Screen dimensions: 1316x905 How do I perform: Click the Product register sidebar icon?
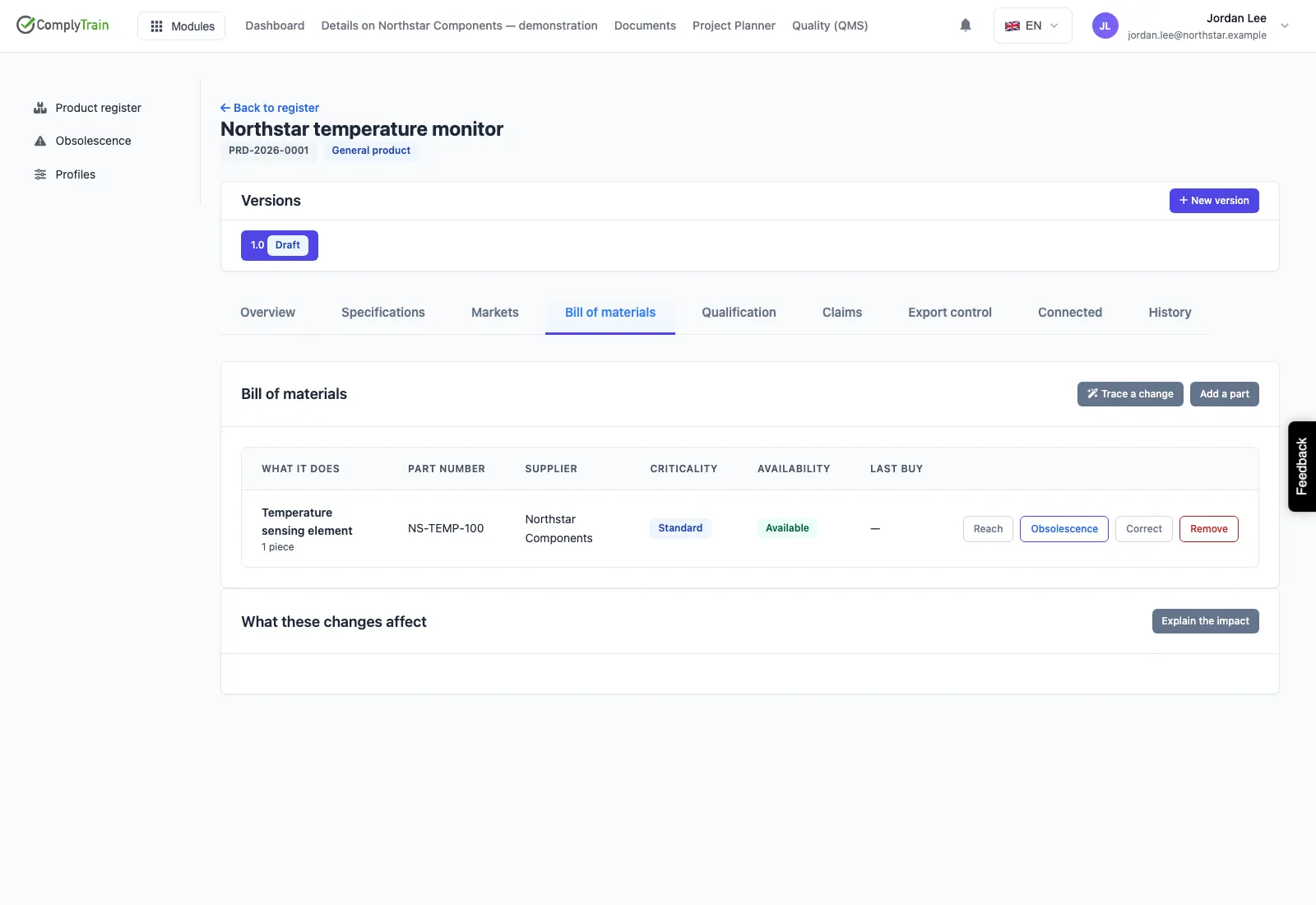[x=39, y=108]
